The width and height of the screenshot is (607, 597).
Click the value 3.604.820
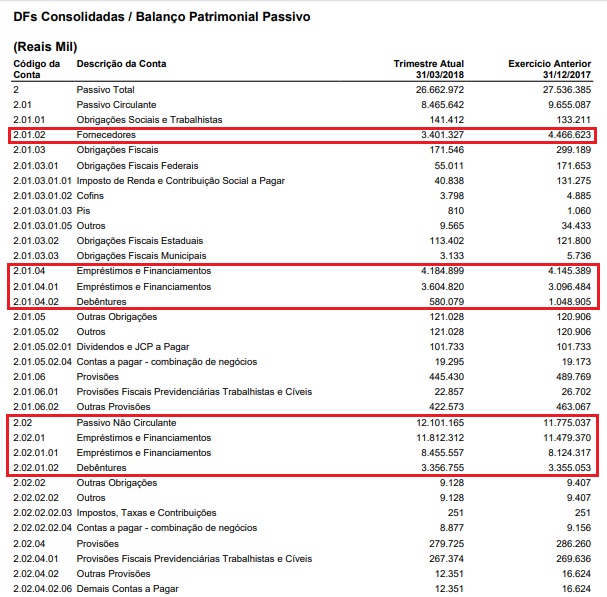click(442, 287)
